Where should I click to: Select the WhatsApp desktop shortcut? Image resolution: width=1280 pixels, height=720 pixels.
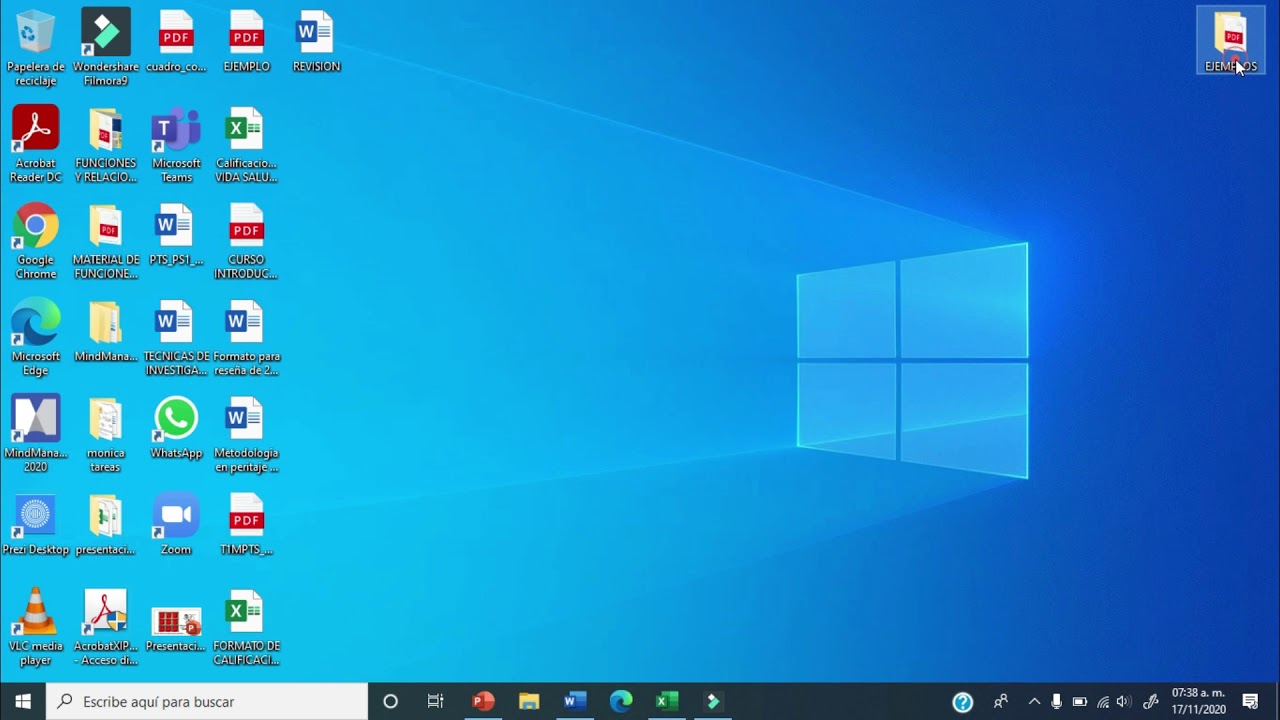[176, 429]
